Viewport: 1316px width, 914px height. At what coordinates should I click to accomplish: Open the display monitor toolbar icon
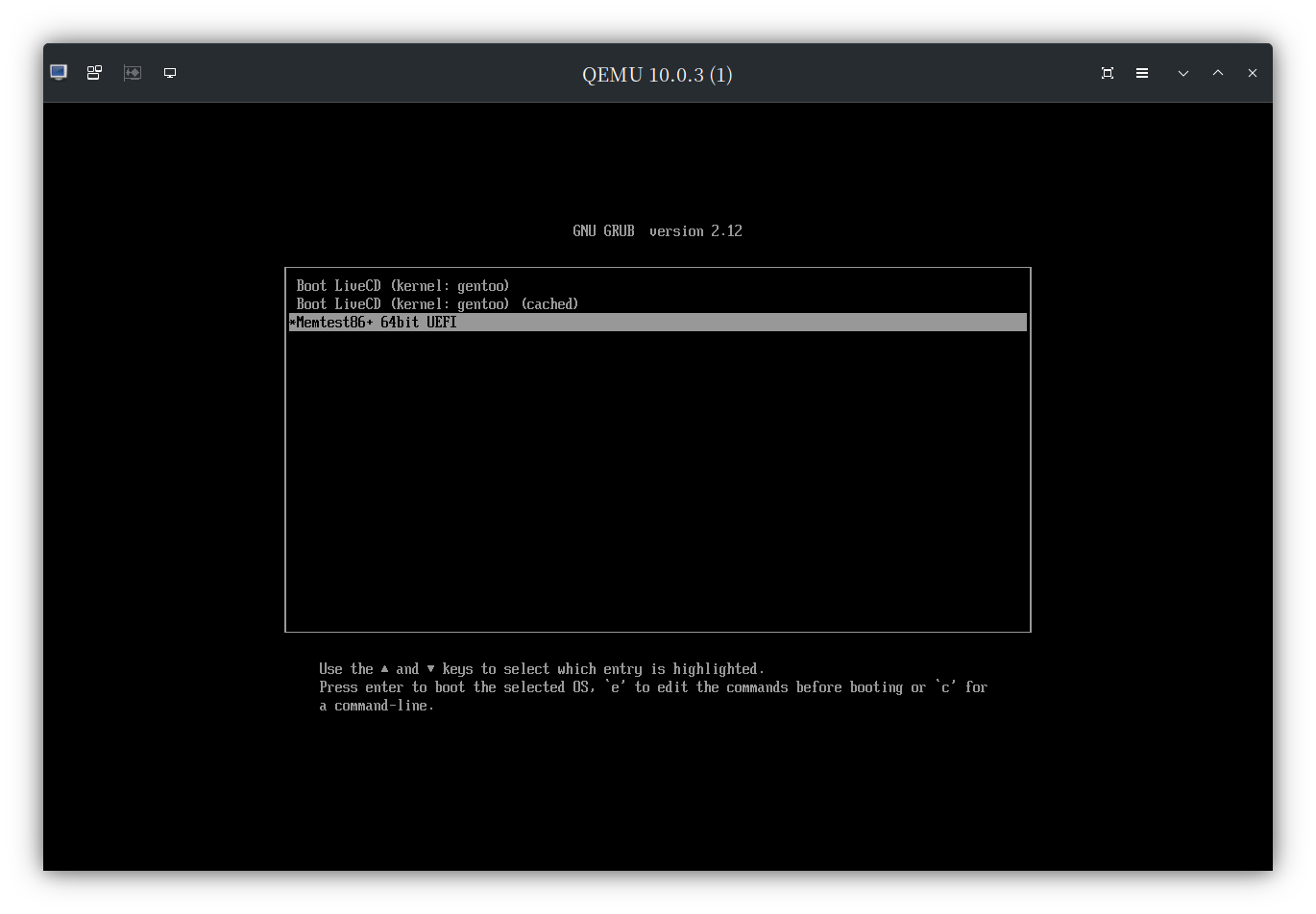coord(170,72)
